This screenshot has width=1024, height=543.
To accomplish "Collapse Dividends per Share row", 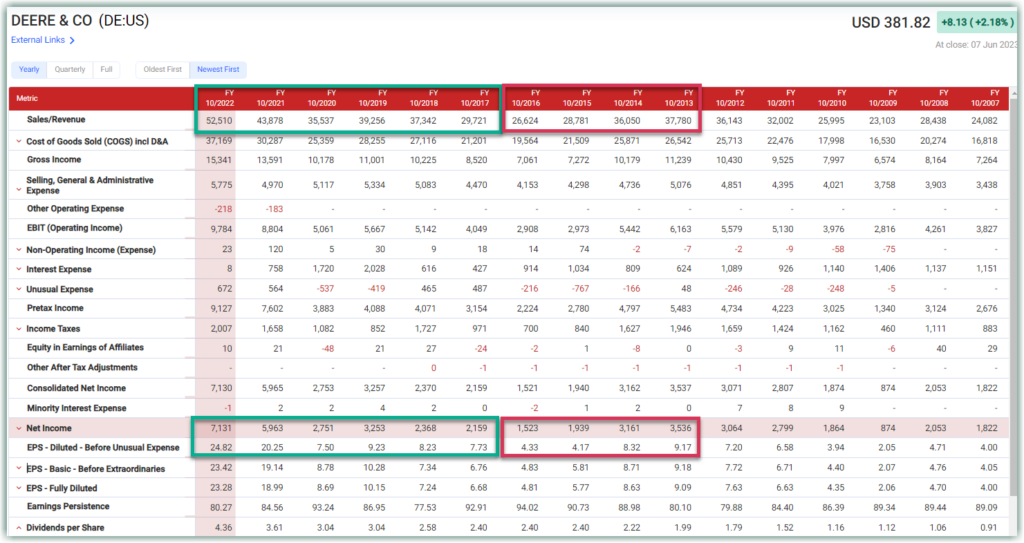I will coord(19,527).
